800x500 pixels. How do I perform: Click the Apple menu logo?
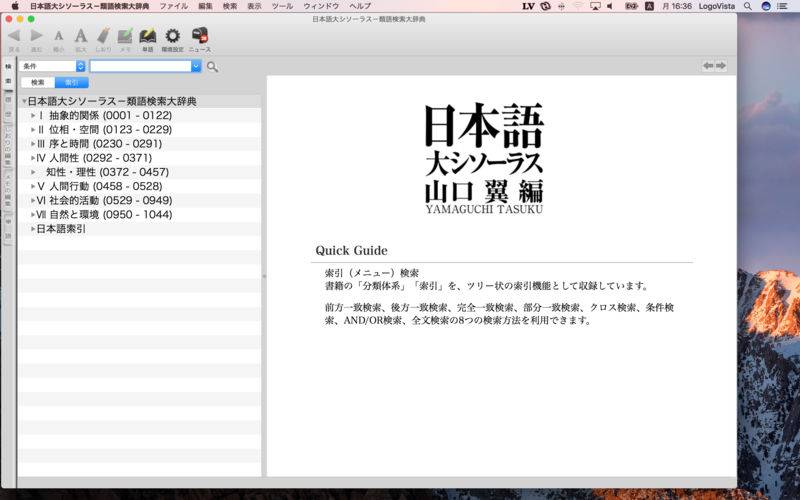[x=15, y=6]
